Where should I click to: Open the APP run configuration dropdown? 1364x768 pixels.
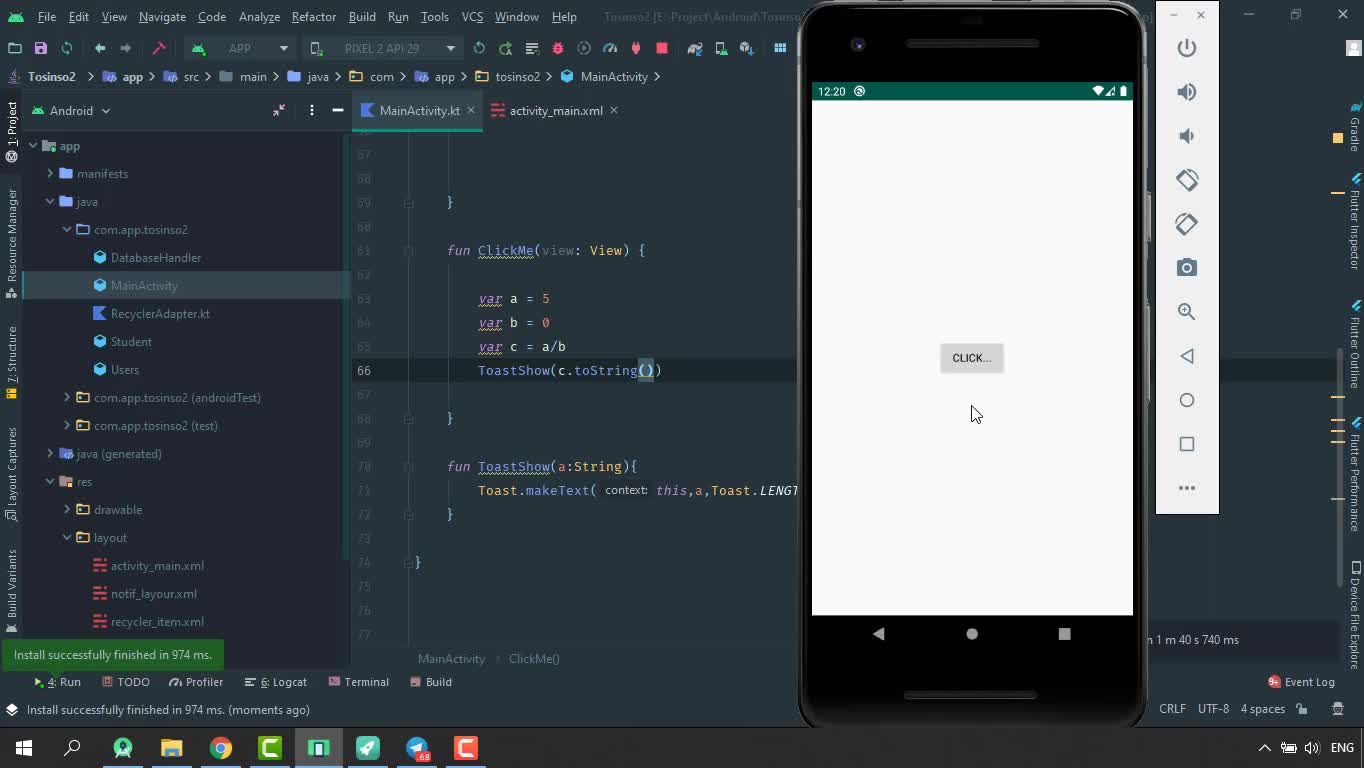pyautogui.click(x=240, y=48)
